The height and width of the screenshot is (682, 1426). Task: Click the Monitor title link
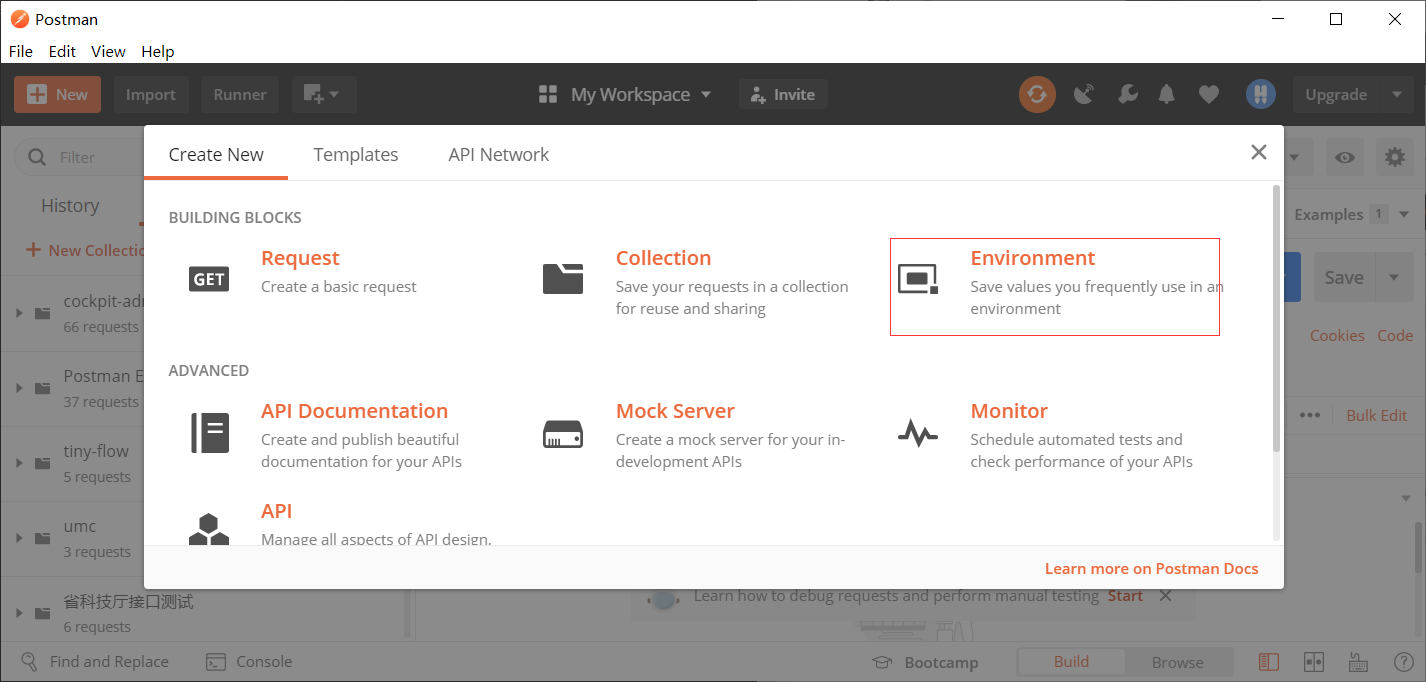click(x=1009, y=411)
